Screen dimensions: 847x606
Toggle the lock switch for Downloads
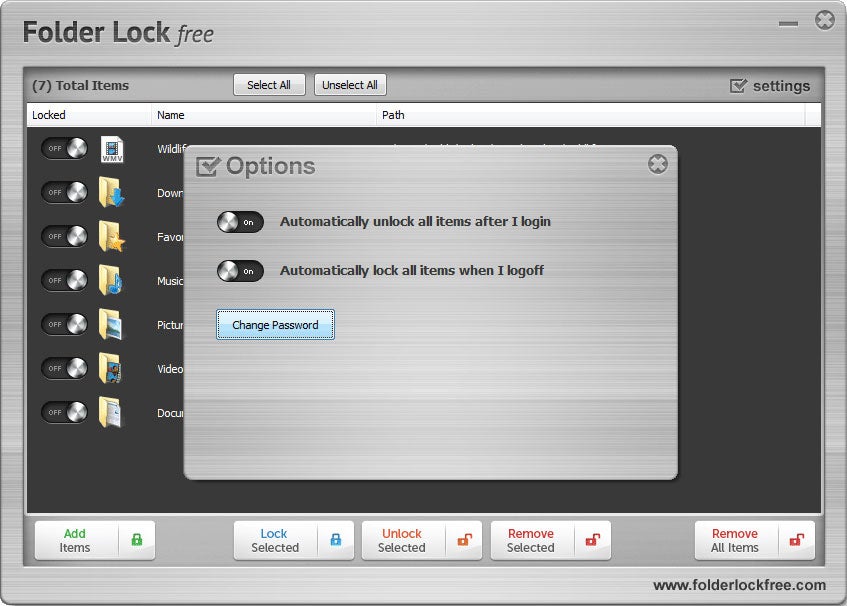pos(64,192)
